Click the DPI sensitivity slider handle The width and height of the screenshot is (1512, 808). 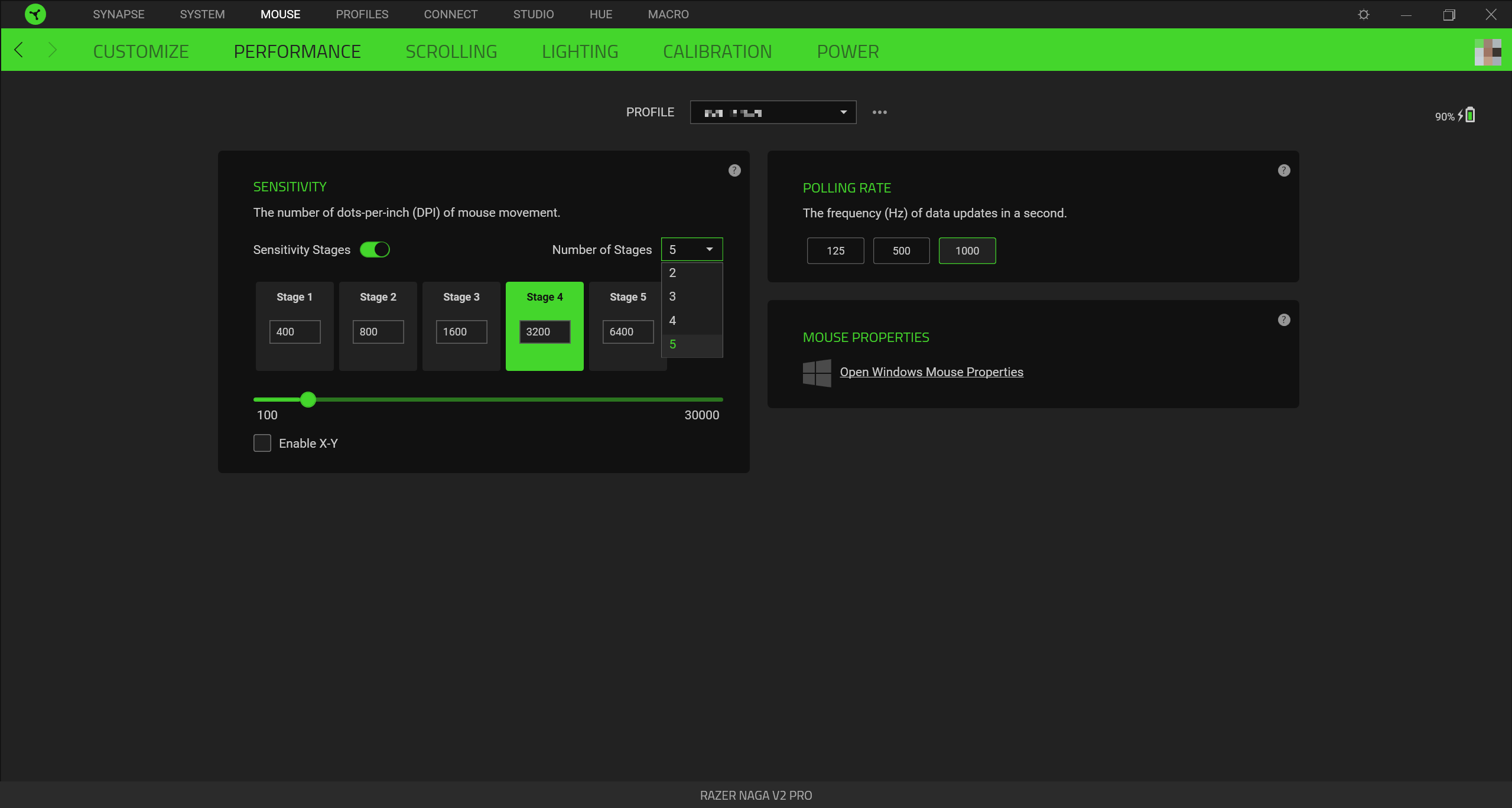308,400
